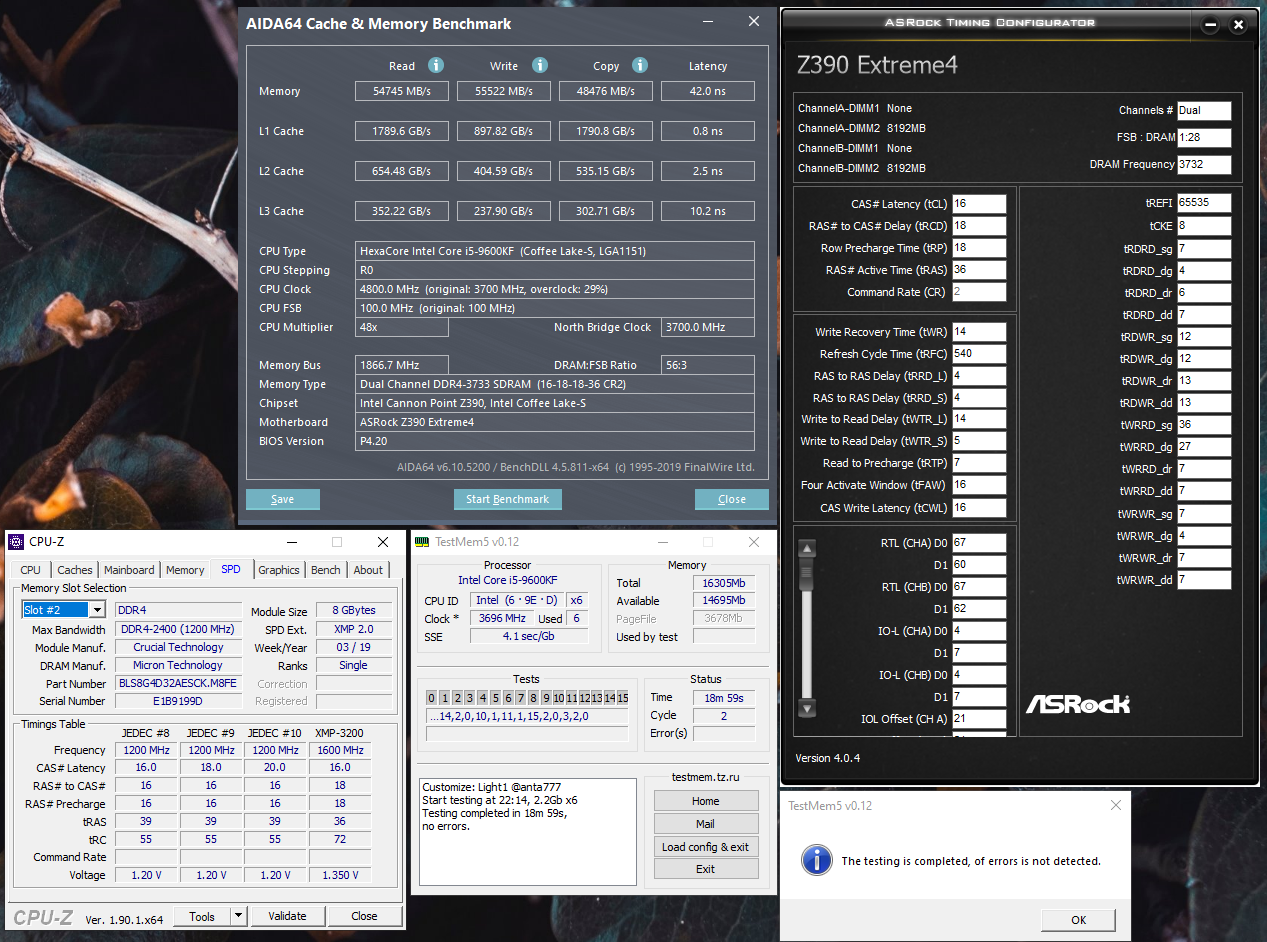Click the Home button in TestMem5
The width and height of the screenshot is (1267, 942).
click(706, 801)
